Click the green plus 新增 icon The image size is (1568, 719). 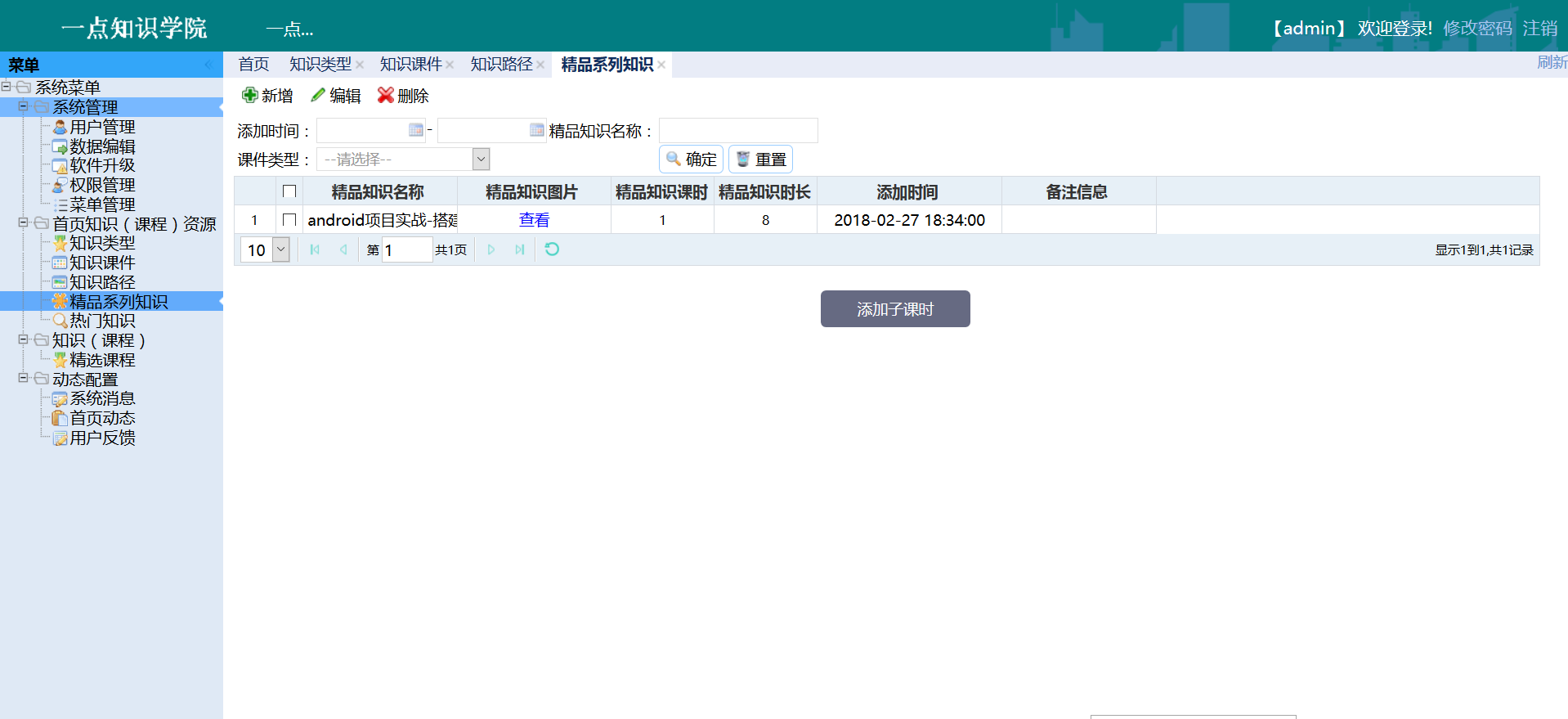point(250,96)
